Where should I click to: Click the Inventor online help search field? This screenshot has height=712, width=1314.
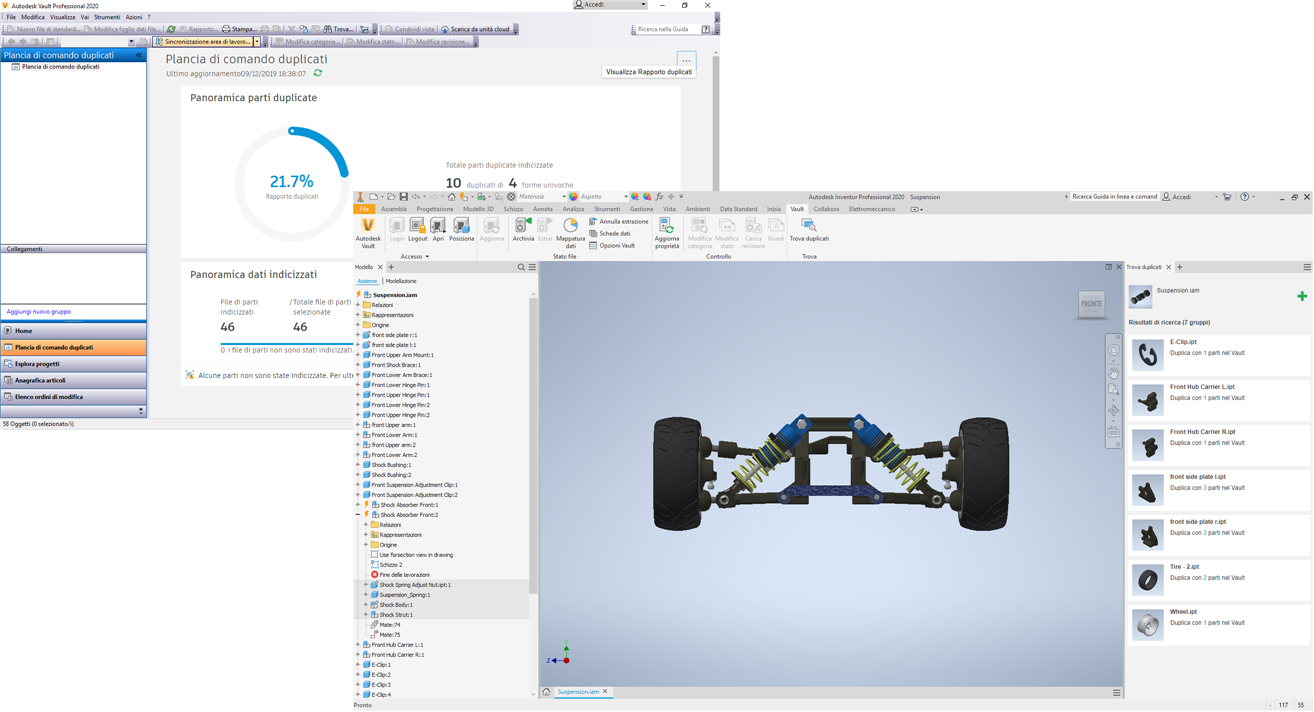coord(1114,197)
